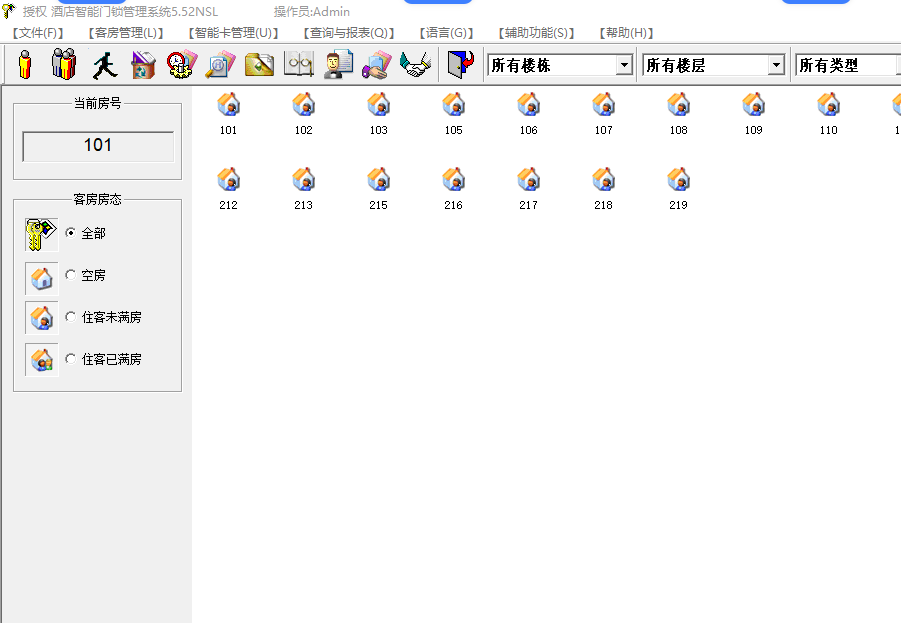Click the walking person check-out icon
901x623 pixels.
[x=103, y=63]
